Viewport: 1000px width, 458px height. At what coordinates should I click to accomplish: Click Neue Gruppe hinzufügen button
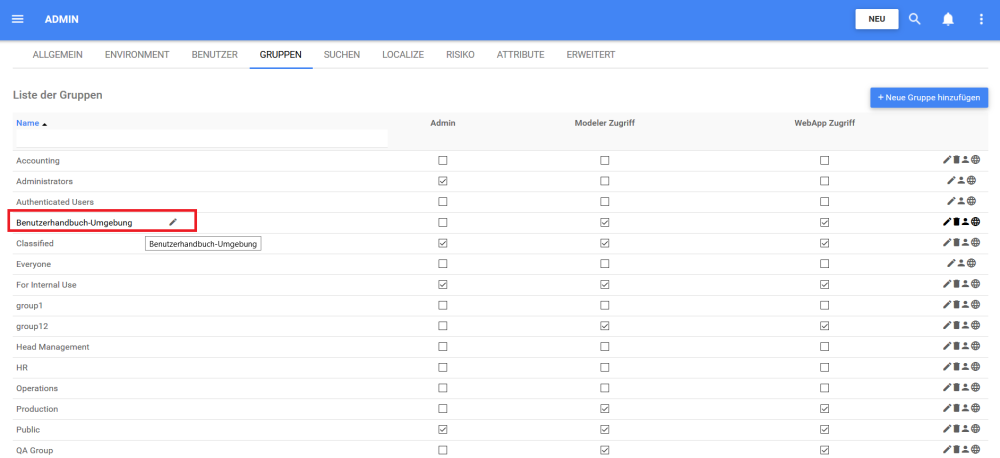tap(929, 97)
